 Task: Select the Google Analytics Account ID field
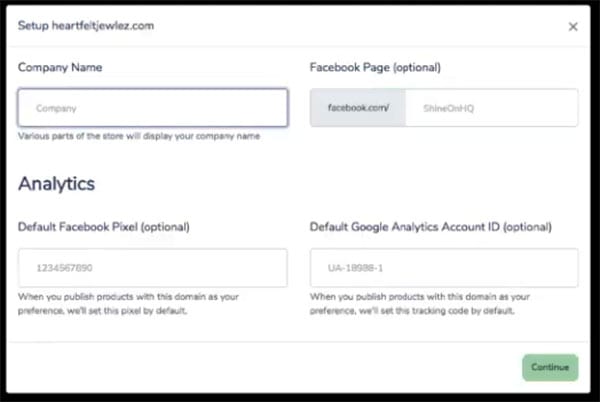click(x=444, y=268)
